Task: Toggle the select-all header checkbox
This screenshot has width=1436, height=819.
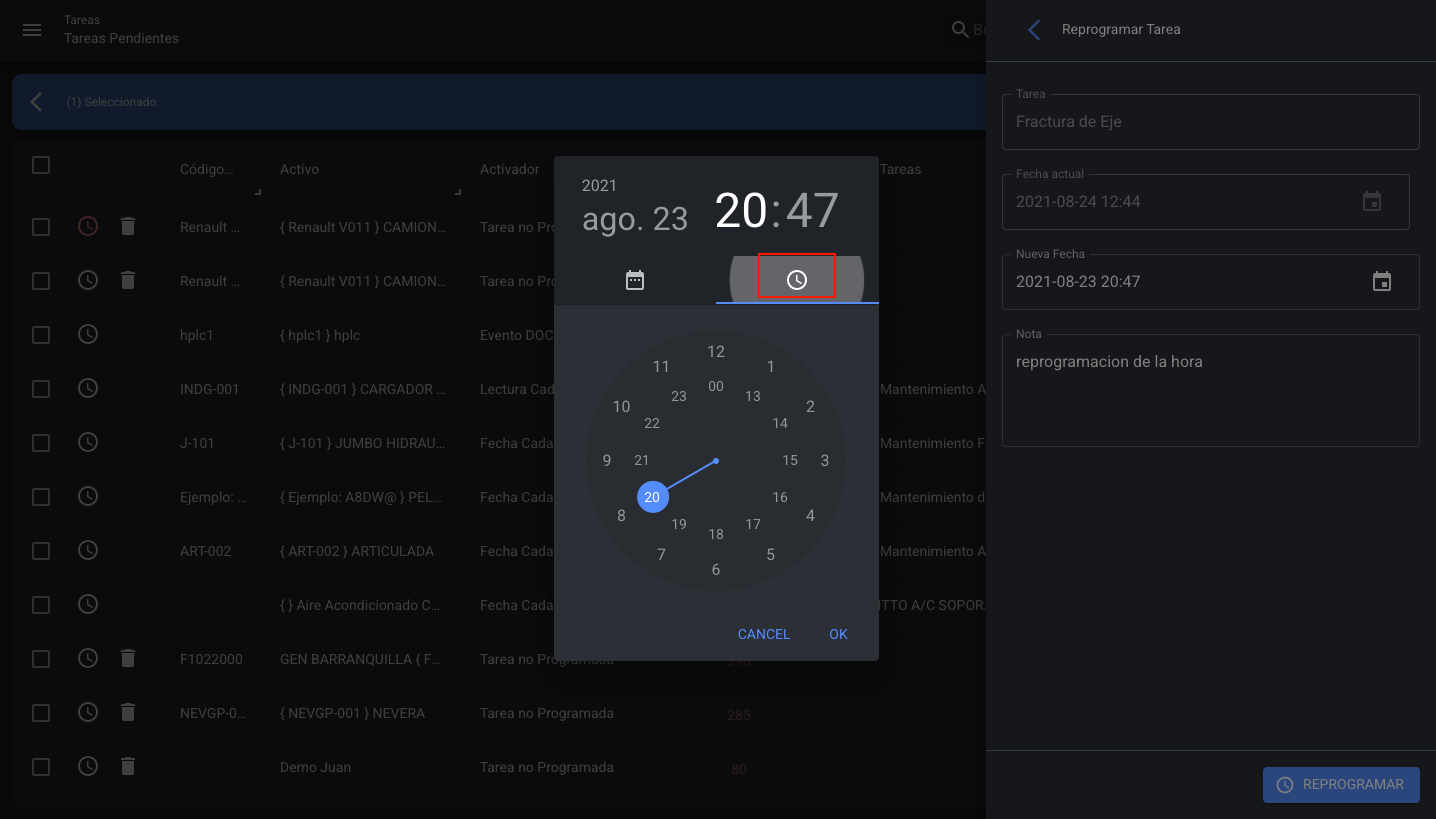Action: tap(41, 165)
